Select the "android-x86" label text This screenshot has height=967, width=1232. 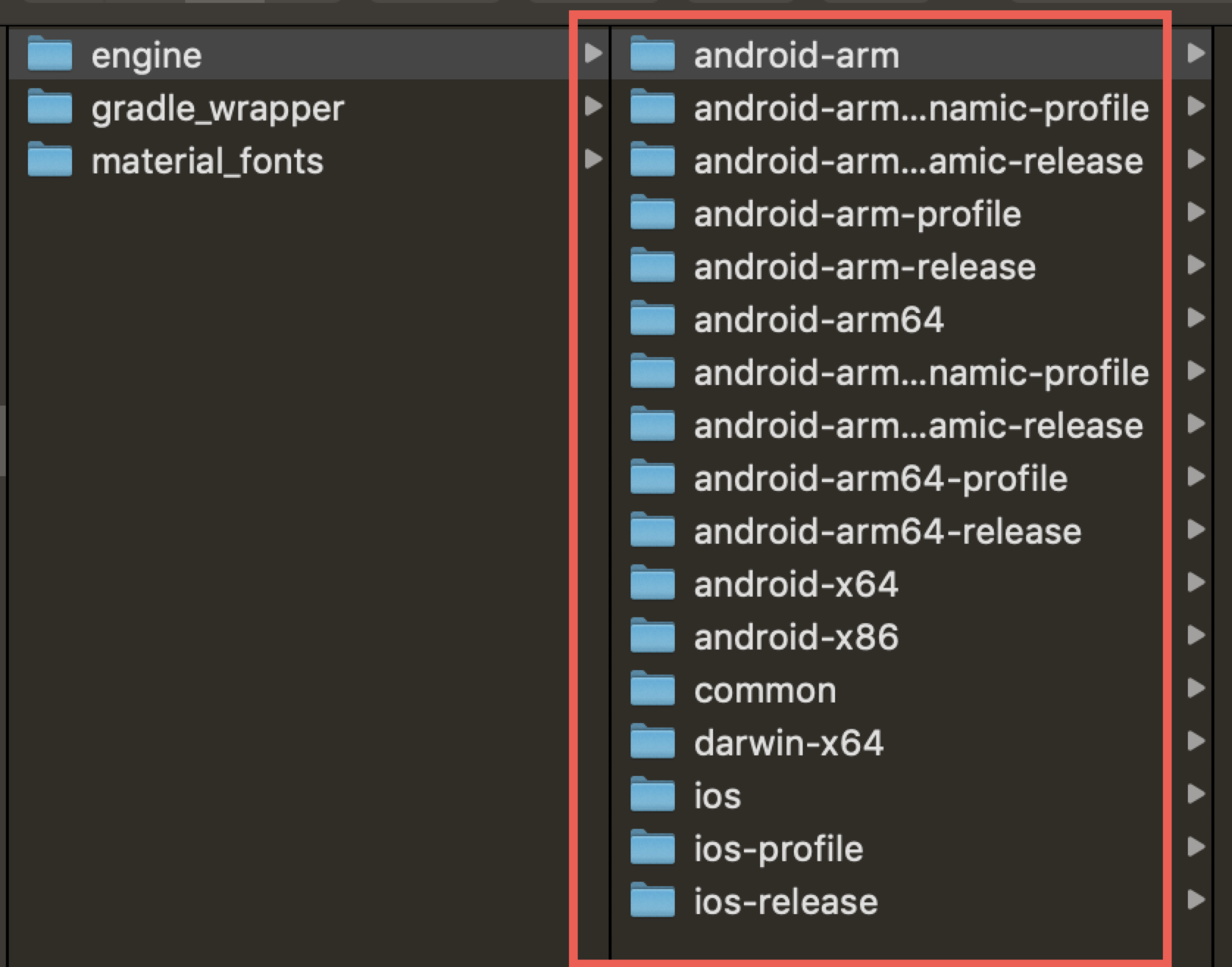(x=796, y=637)
